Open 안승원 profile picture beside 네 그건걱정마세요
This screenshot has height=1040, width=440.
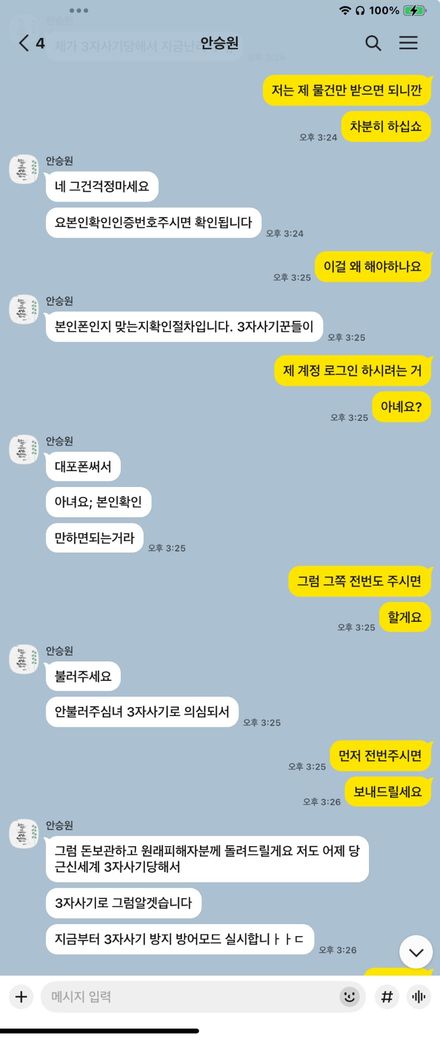(23, 170)
